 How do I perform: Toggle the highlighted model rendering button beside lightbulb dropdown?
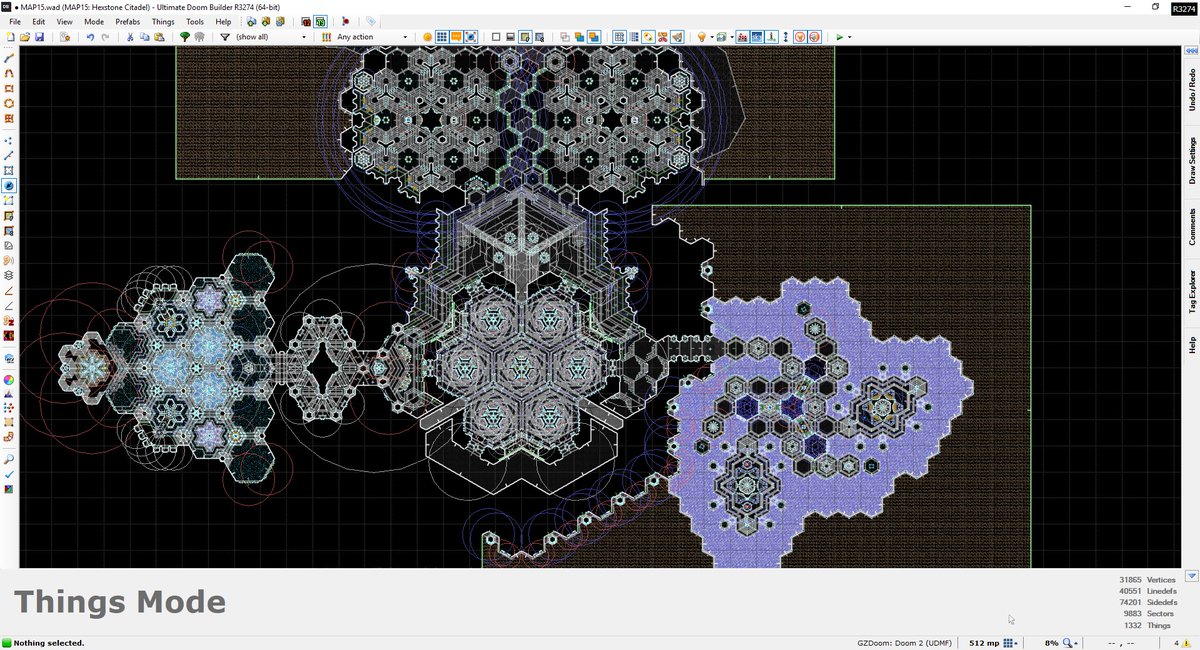tap(720, 37)
